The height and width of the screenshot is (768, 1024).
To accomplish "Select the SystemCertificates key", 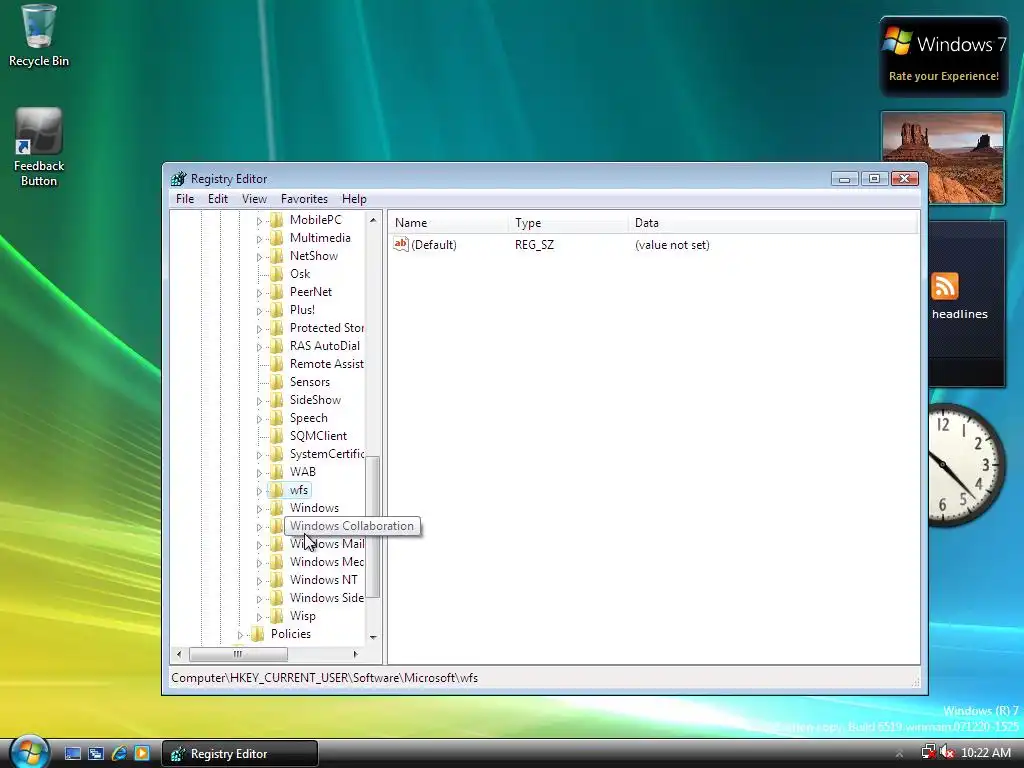I will (x=327, y=453).
